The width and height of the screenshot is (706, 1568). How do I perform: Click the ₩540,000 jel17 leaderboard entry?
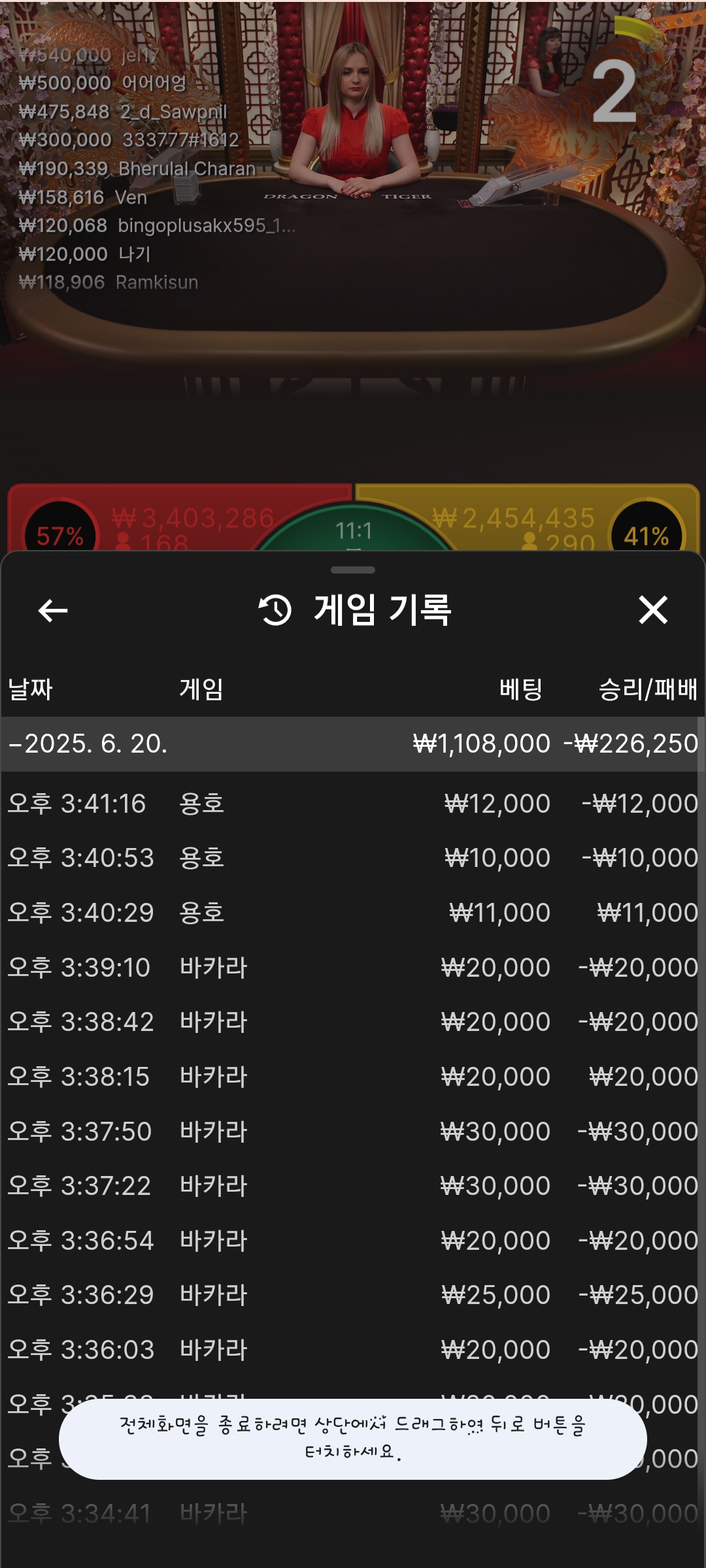pos(89,55)
